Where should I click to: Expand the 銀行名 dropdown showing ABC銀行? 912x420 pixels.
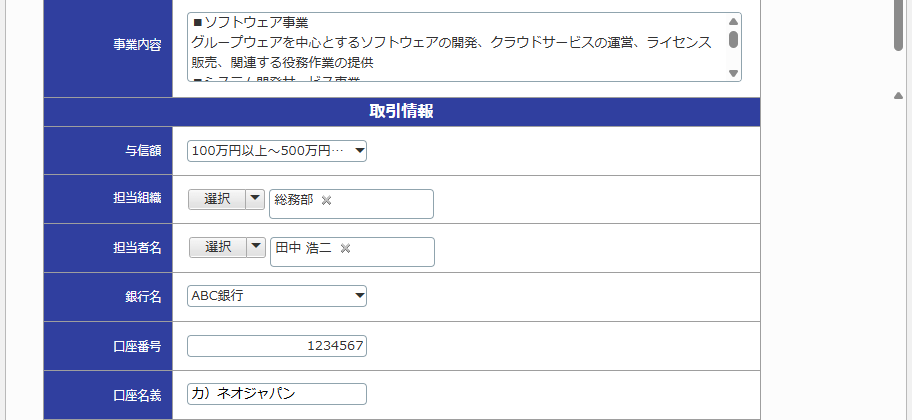click(x=276, y=296)
